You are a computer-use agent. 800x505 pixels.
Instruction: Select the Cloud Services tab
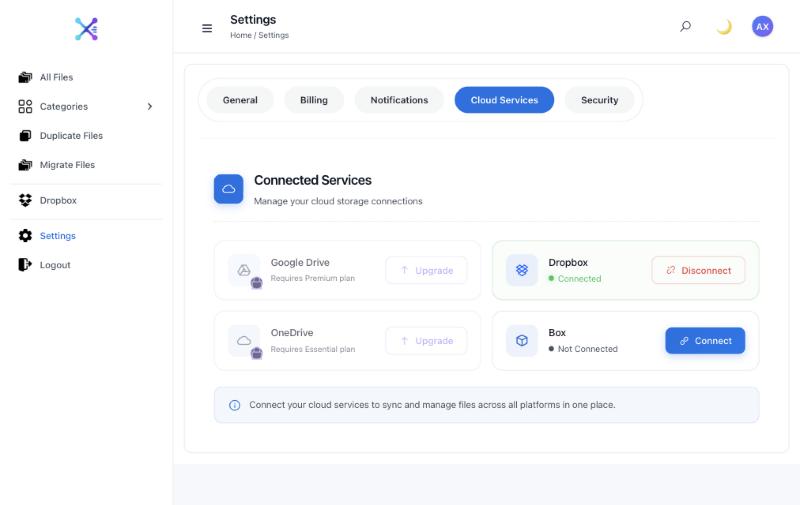pos(504,100)
